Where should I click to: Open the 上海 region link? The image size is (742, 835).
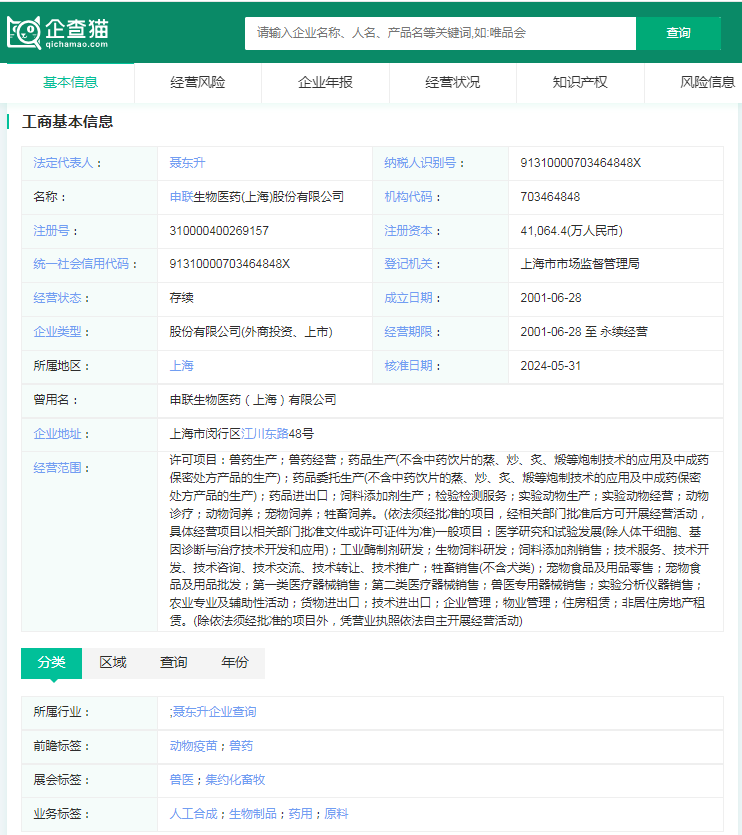pyautogui.click(x=182, y=366)
